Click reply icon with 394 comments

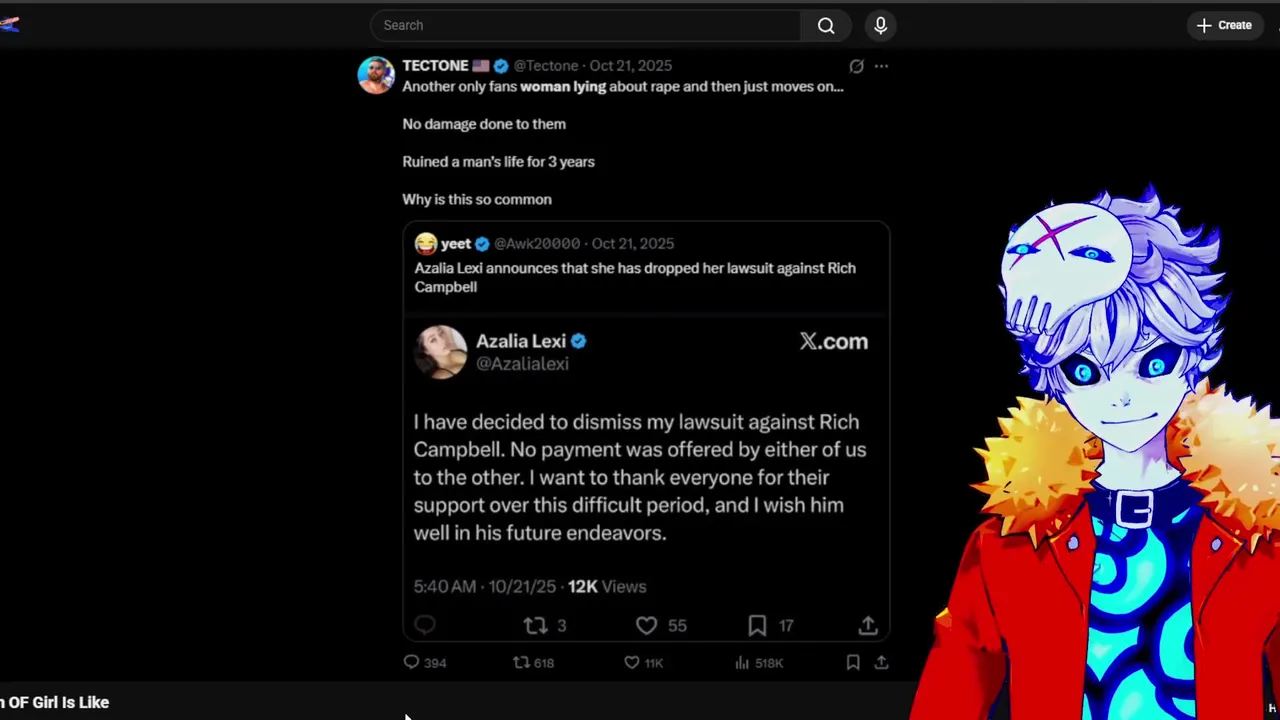(x=411, y=662)
